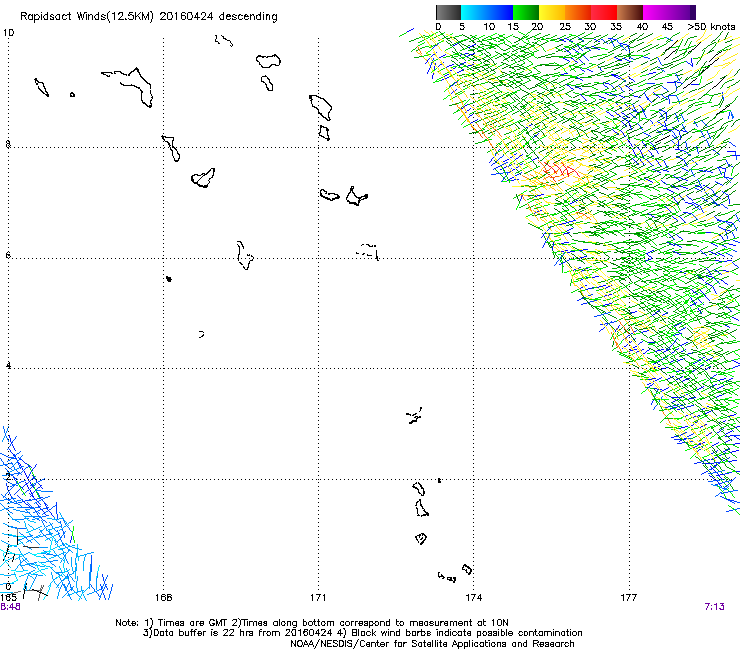
Task: Click the '40' legend scale label
Action: tap(642, 27)
